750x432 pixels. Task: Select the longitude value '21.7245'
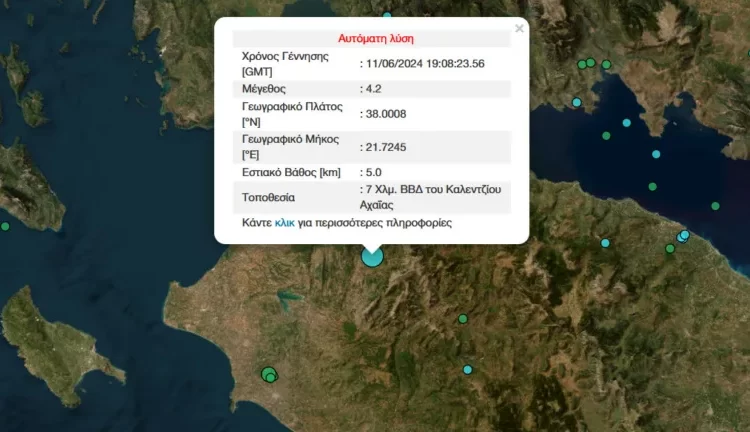click(x=386, y=147)
